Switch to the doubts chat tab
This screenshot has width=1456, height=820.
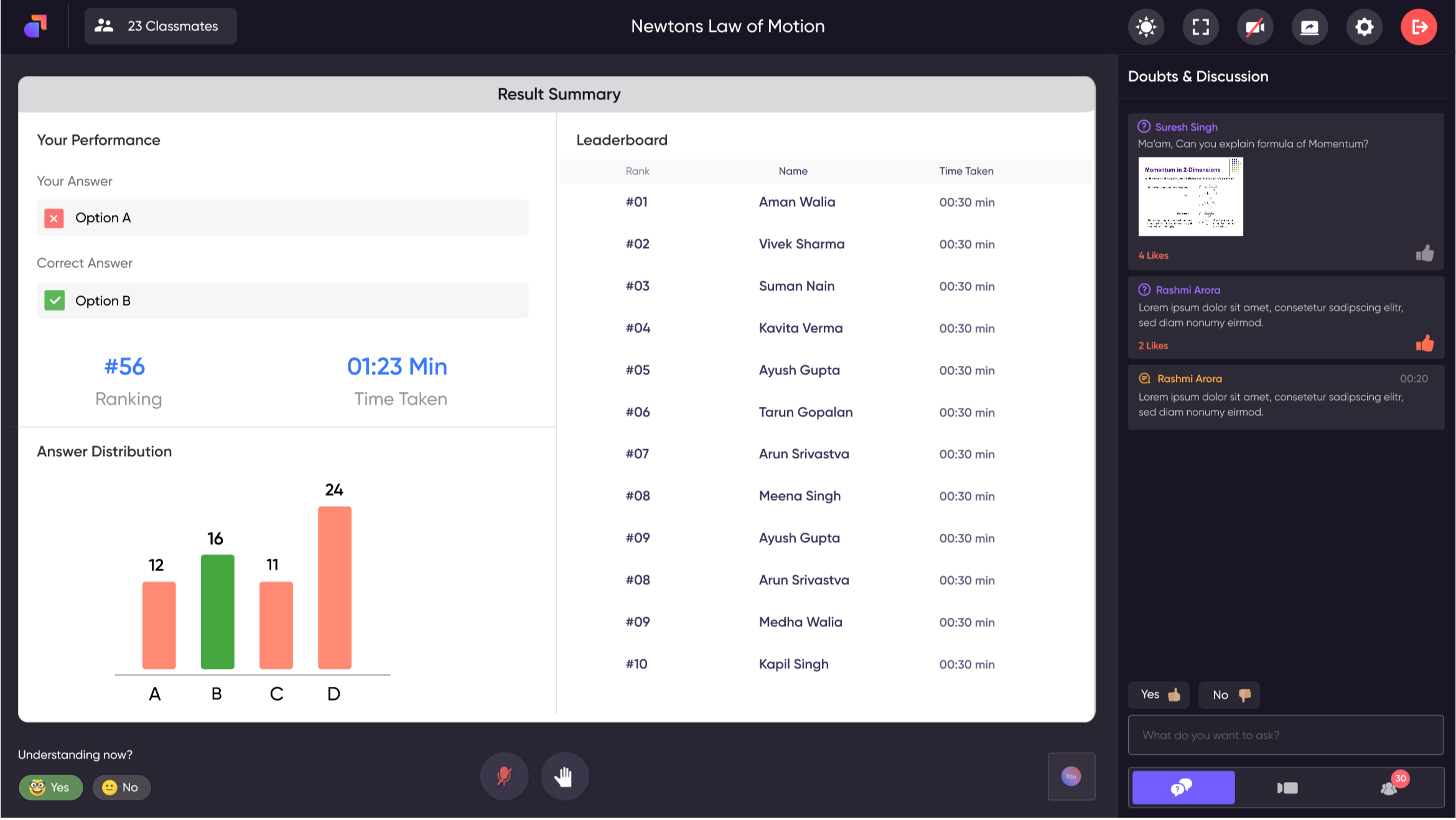click(1183, 788)
